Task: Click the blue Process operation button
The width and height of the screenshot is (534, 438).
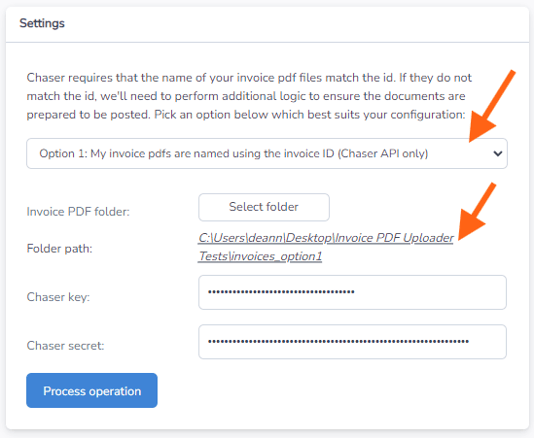Action: click(x=92, y=390)
